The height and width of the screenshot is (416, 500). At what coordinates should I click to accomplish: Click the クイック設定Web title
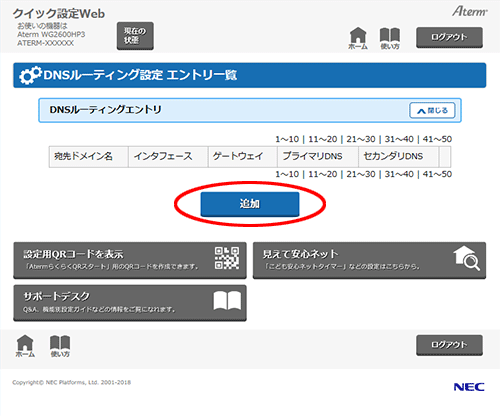(59, 14)
